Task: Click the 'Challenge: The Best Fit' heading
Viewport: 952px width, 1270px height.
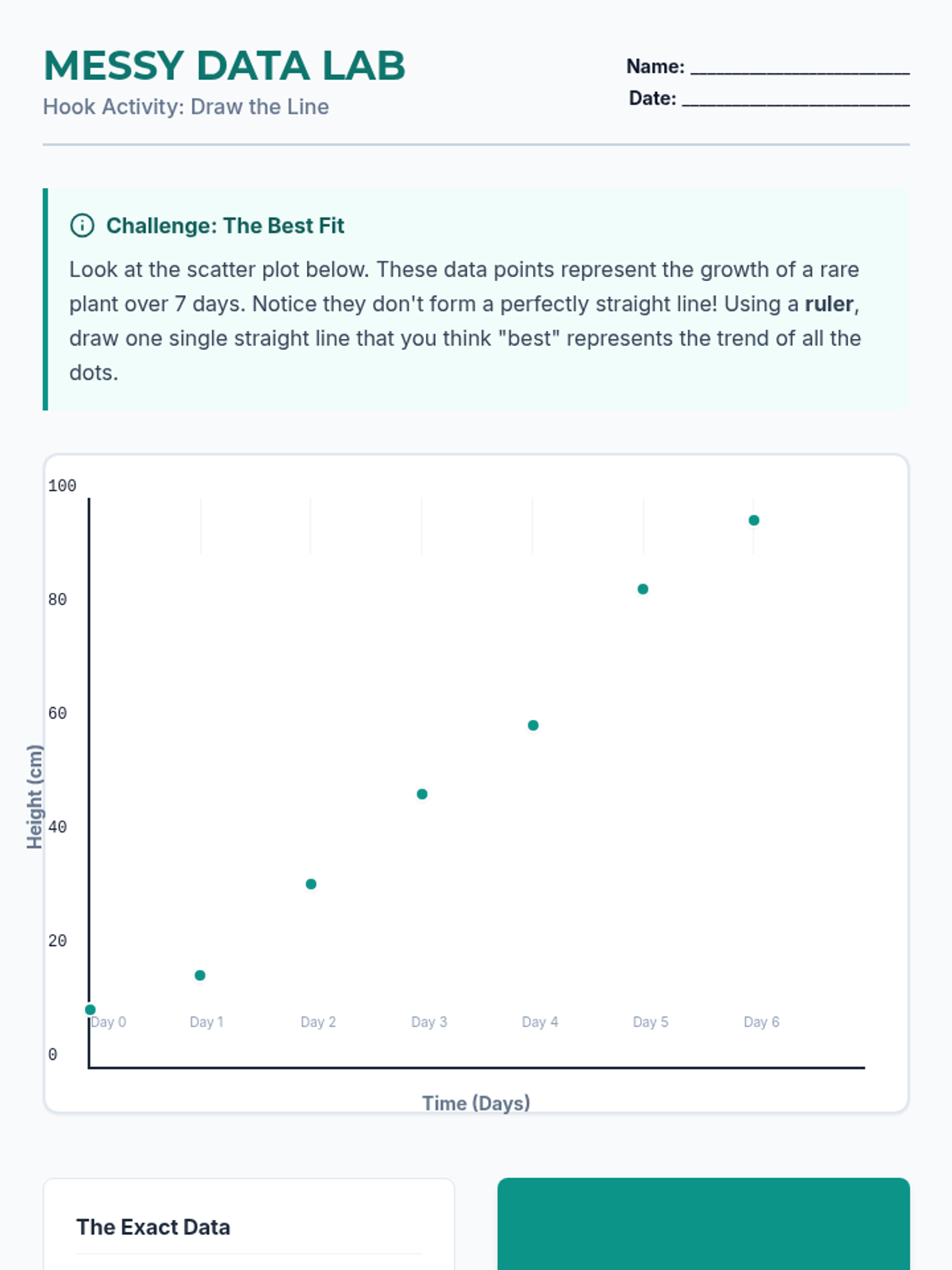Action: click(225, 226)
